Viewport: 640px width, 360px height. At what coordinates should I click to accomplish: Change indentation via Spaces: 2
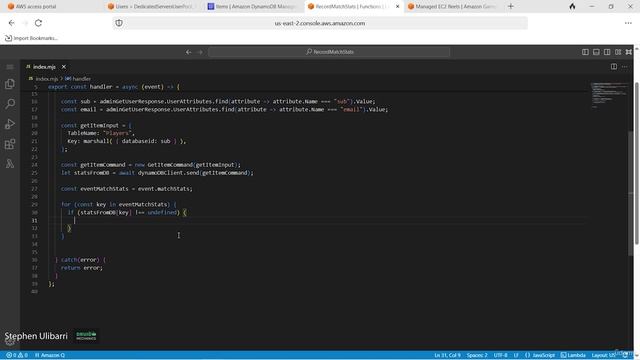tap(477, 355)
